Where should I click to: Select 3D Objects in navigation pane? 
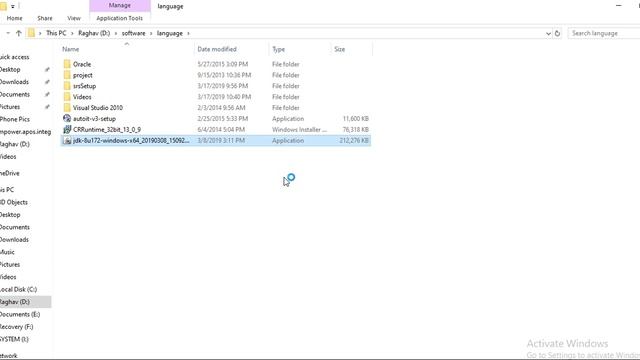click(14, 202)
